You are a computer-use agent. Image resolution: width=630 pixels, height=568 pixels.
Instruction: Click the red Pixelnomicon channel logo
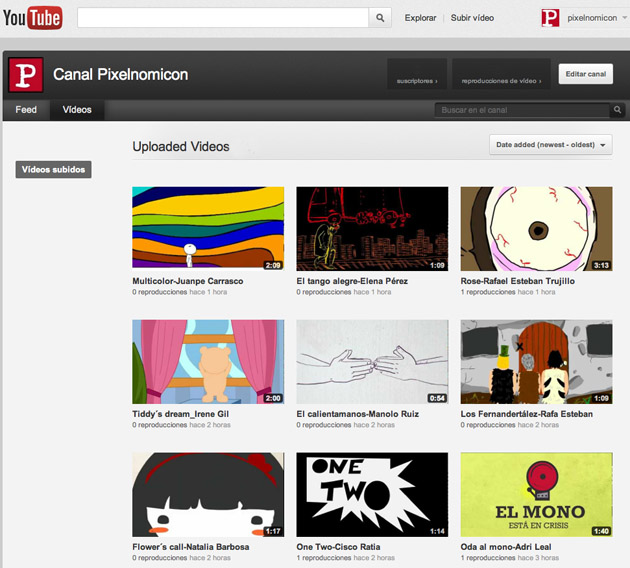(x=25, y=75)
